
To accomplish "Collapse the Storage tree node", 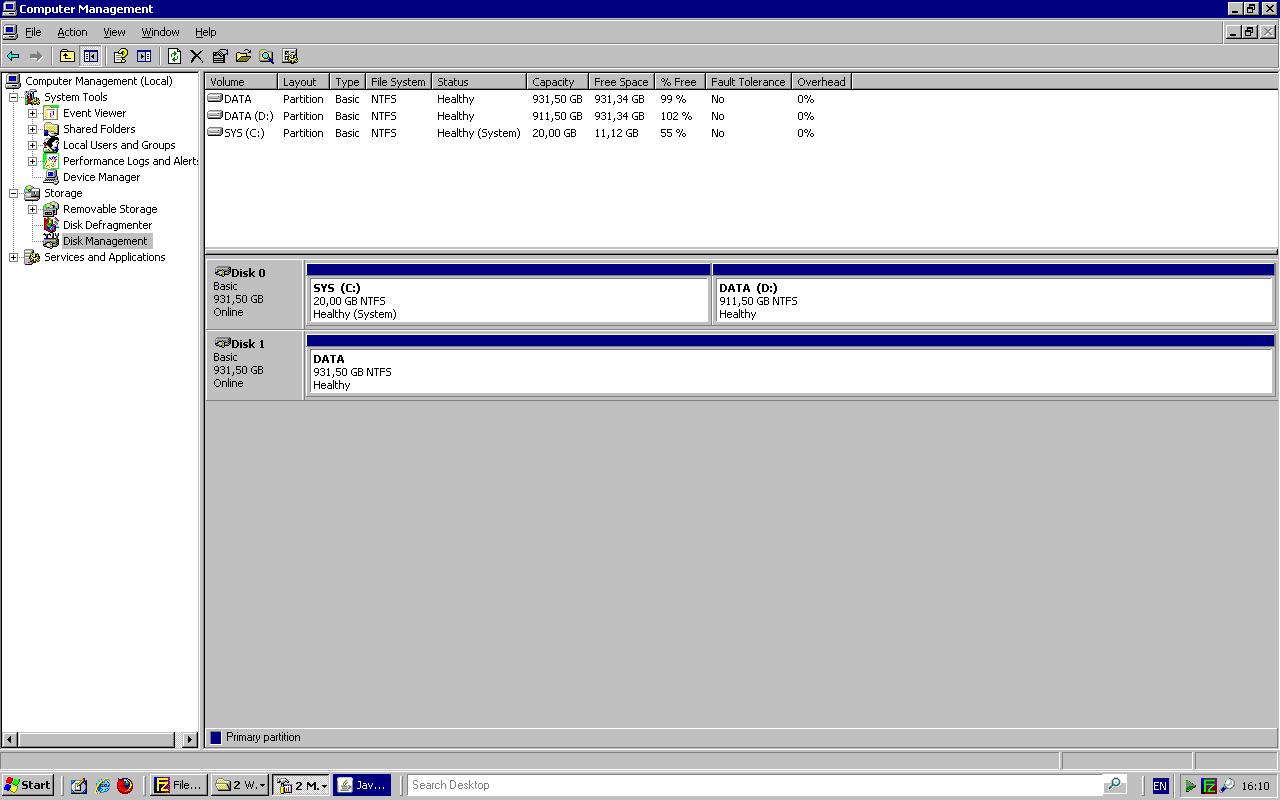I will click(x=13, y=193).
